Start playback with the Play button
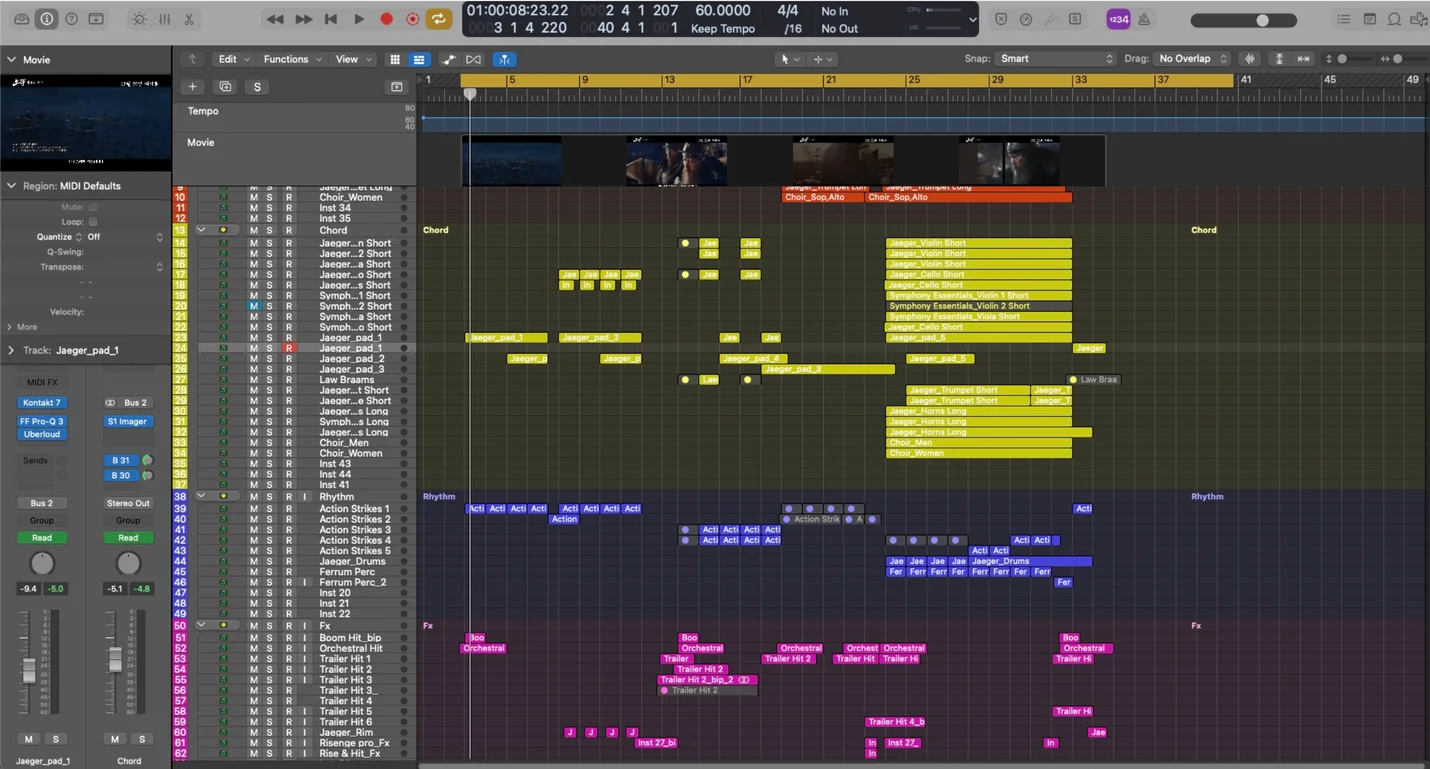The height and width of the screenshot is (769, 1430). coord(359,19)
